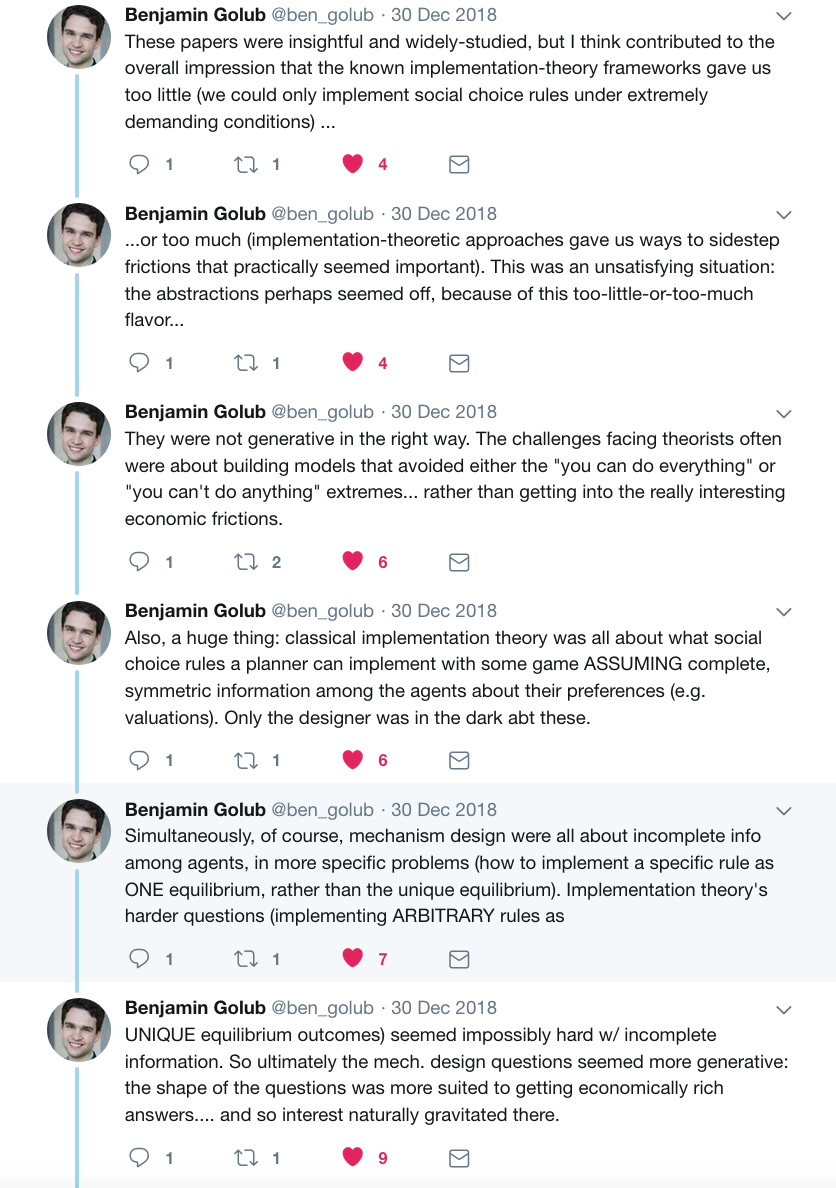The image size is (836, 1188).
Task: Retweet the 'Simultaneously, of course' tweet
Action: point(246,959)
